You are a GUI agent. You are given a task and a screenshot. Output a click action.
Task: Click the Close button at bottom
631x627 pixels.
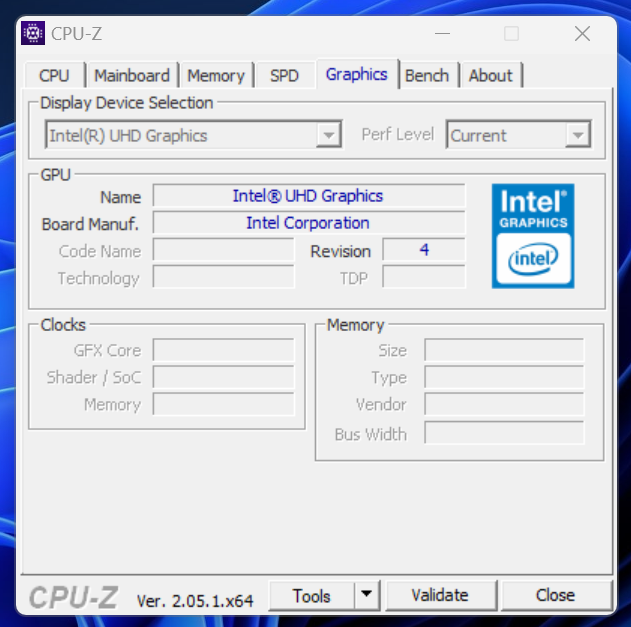click(x=555, y=595)
